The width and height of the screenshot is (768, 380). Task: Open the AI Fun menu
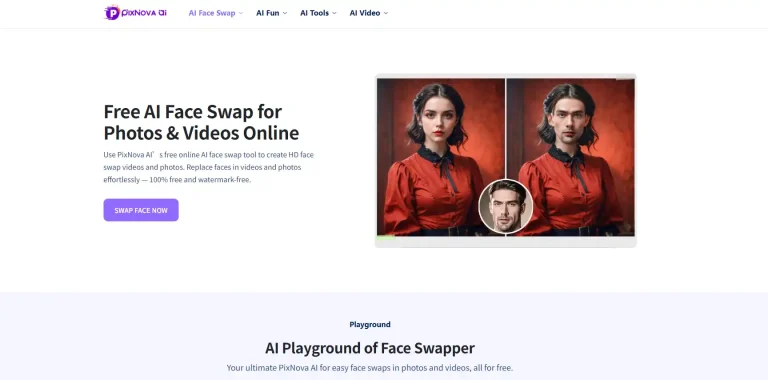coord(271,13)
